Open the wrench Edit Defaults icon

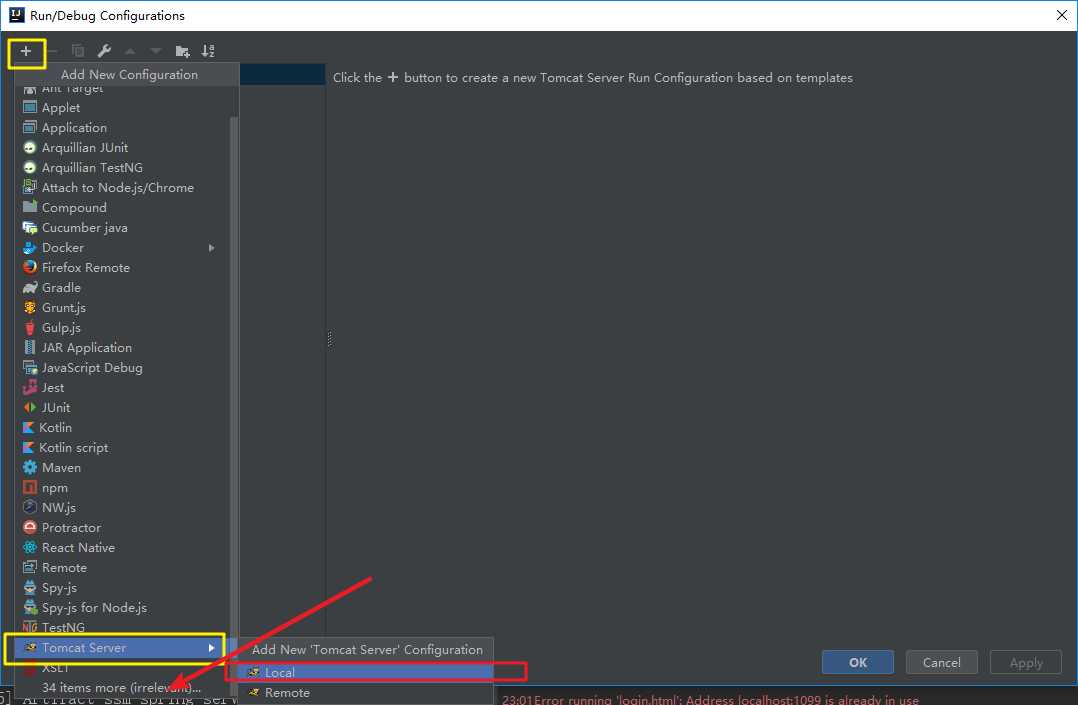click(x=104, y=51)
